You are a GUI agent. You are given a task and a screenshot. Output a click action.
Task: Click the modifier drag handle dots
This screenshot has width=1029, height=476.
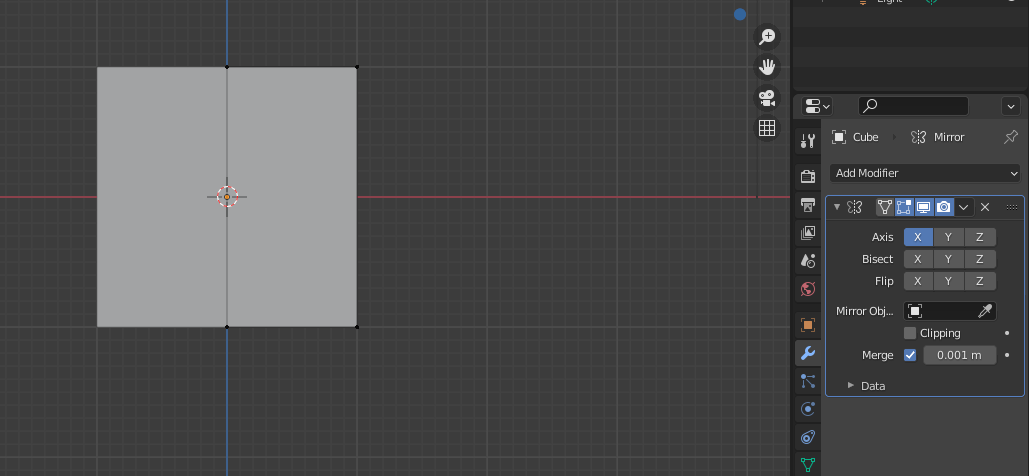1011,207
